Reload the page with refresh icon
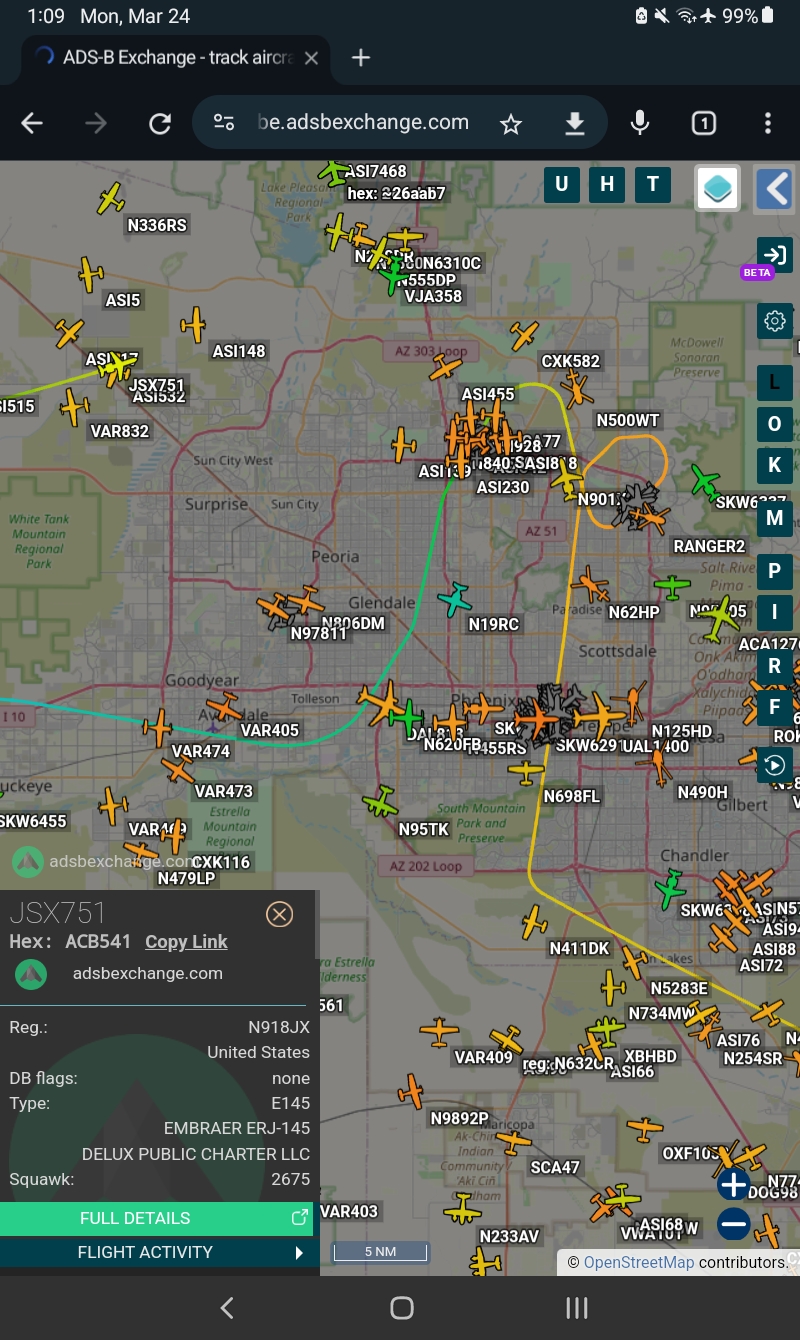The height and width of the screenshot is (1340, 800). (x=160, y=123)
